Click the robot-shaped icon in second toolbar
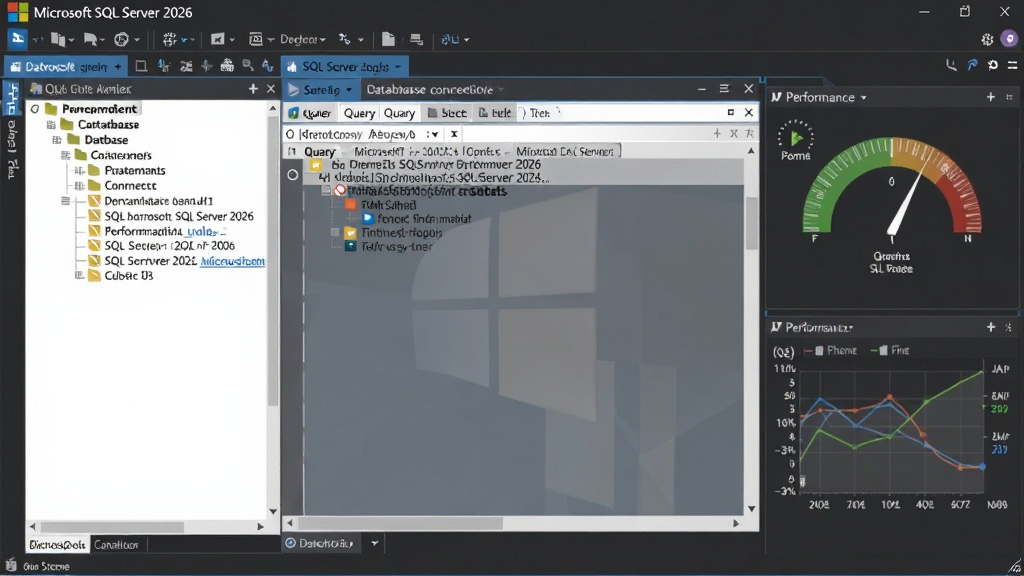Viewport: 1024px width, 576px height. (x=227, y=65)
